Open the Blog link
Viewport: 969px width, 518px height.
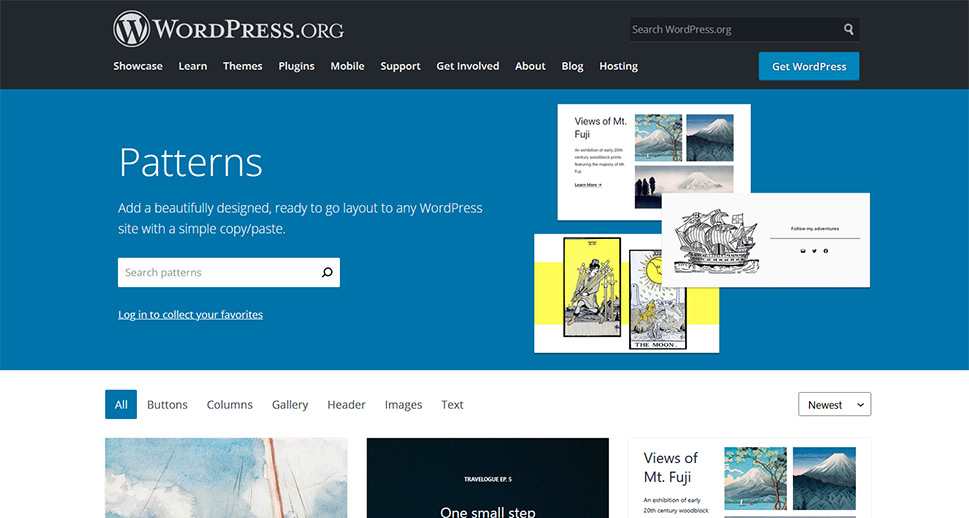pyautogui.click(x=572, y=66)
